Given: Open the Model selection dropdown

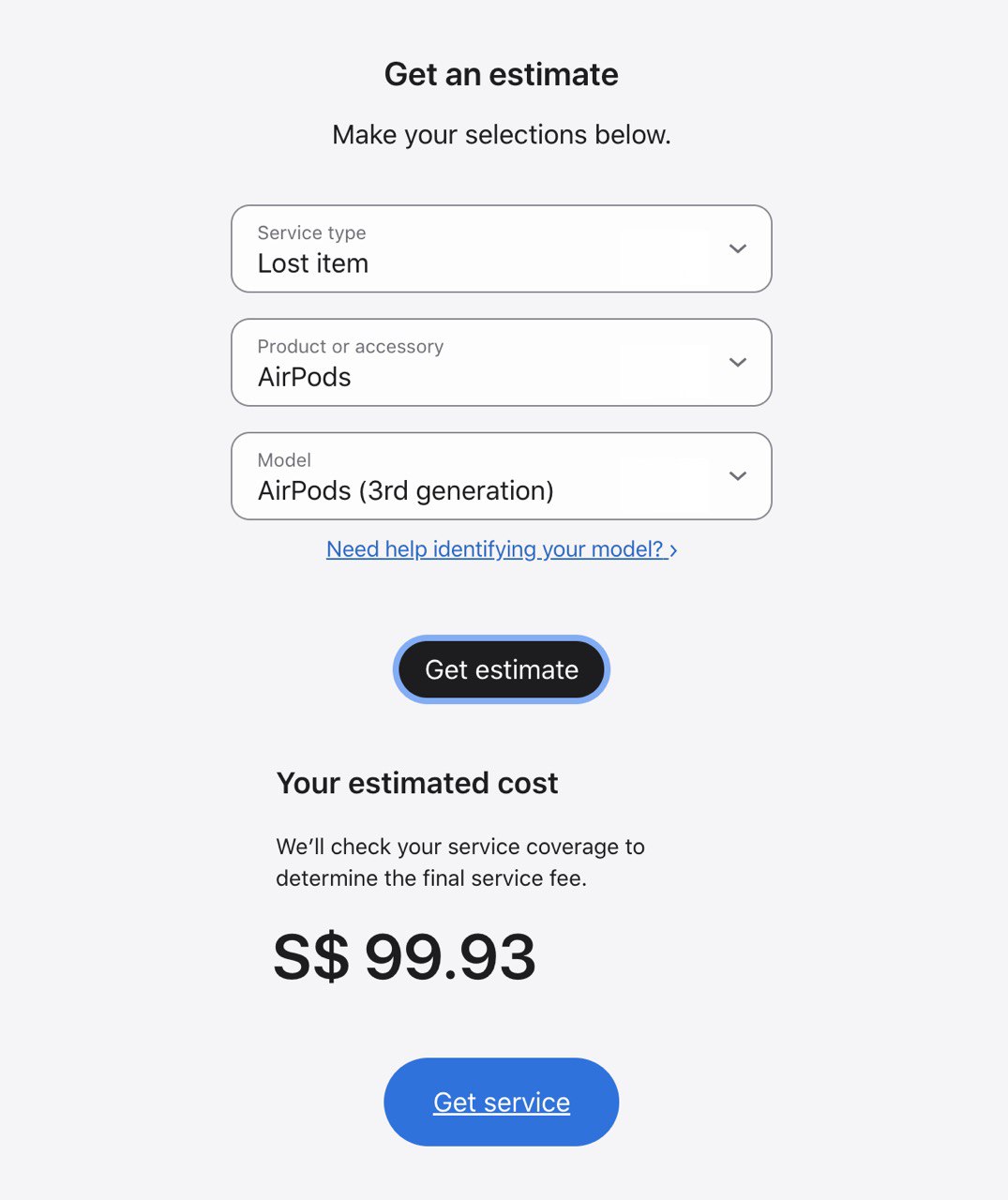Looking at the screenshot, I should tap(501, 475).
